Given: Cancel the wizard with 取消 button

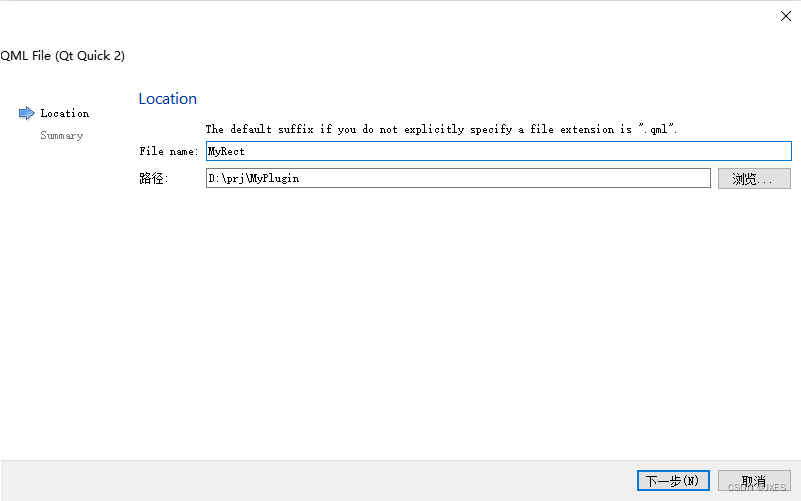Looking at the screenshot, I should 754,481.
